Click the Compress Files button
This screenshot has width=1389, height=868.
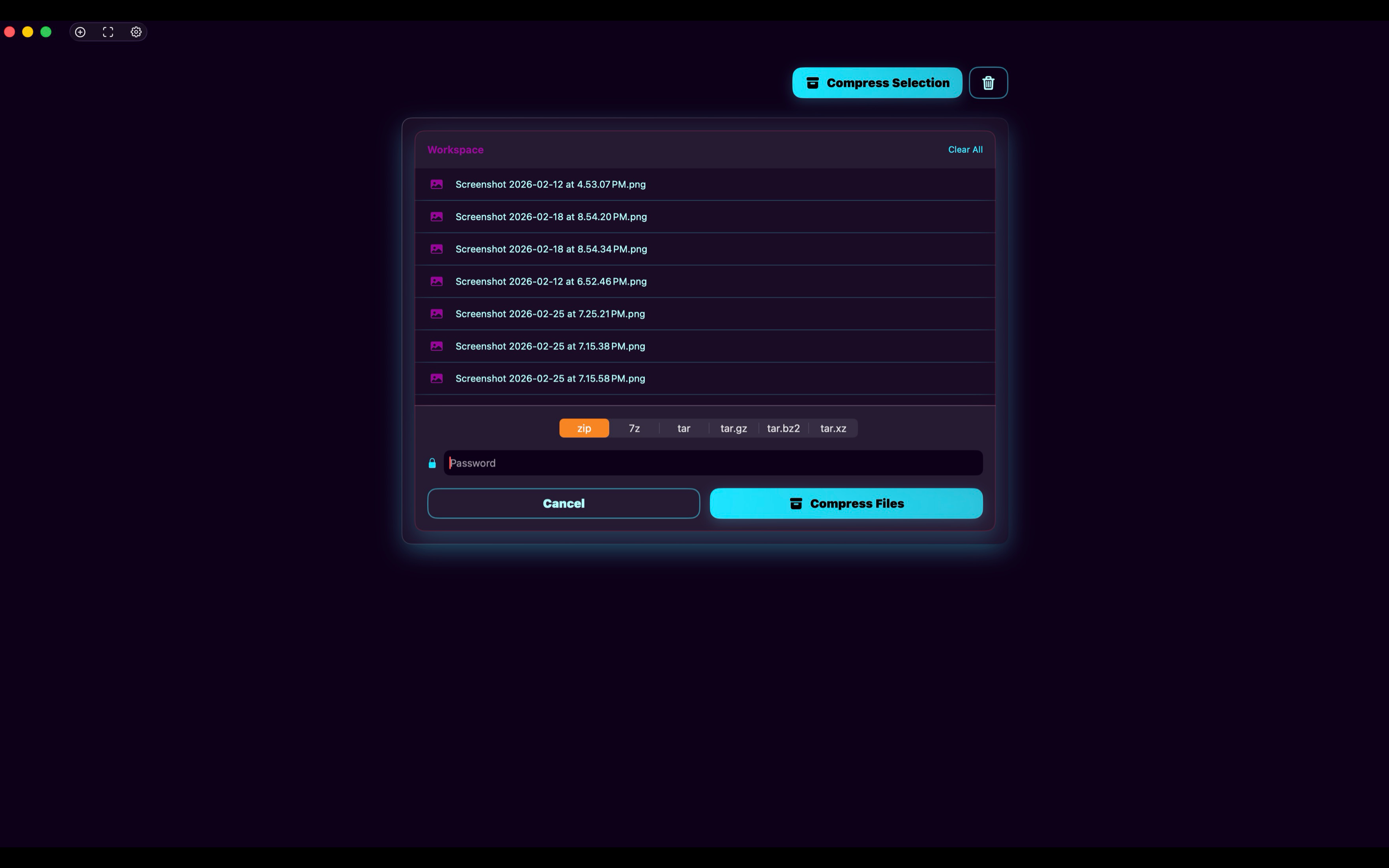[x=846, y=503]
